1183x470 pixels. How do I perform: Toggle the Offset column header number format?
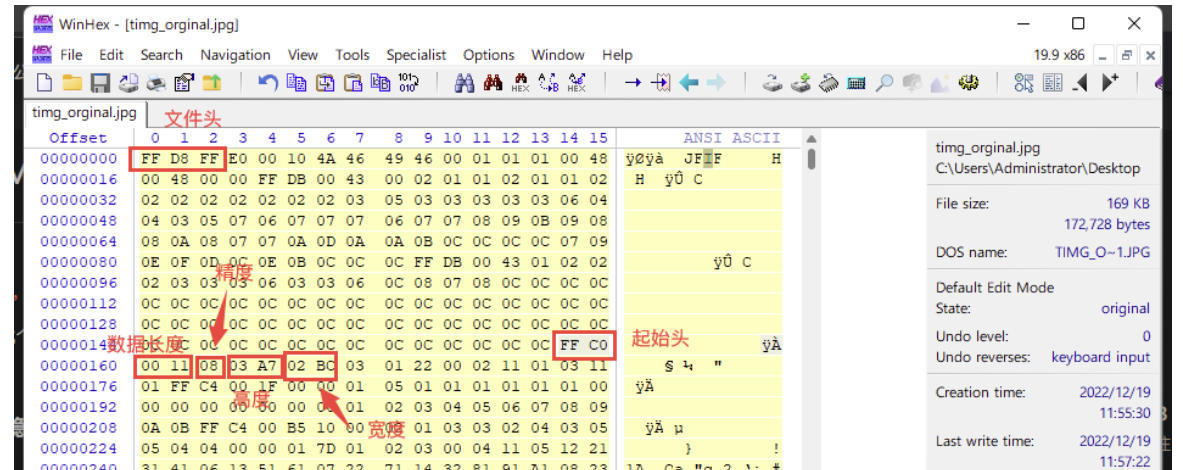click(x=77, y=138)
